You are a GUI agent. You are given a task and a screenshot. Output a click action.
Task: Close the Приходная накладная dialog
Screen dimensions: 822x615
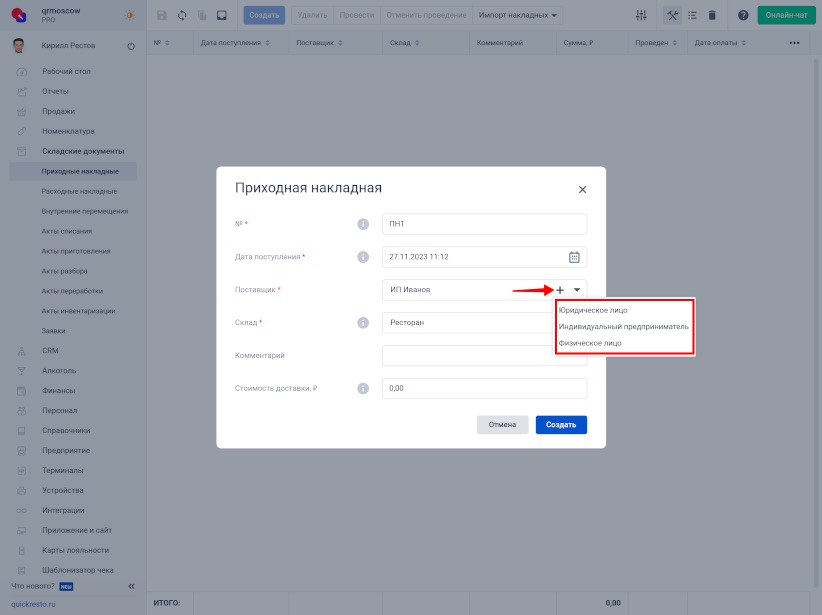pos(582,189)
